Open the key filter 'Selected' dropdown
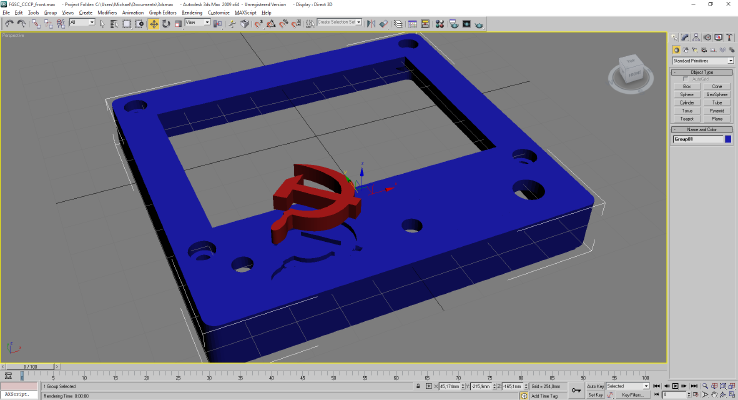This screenshot has width=738, height=400. click(x=627, y=386)
